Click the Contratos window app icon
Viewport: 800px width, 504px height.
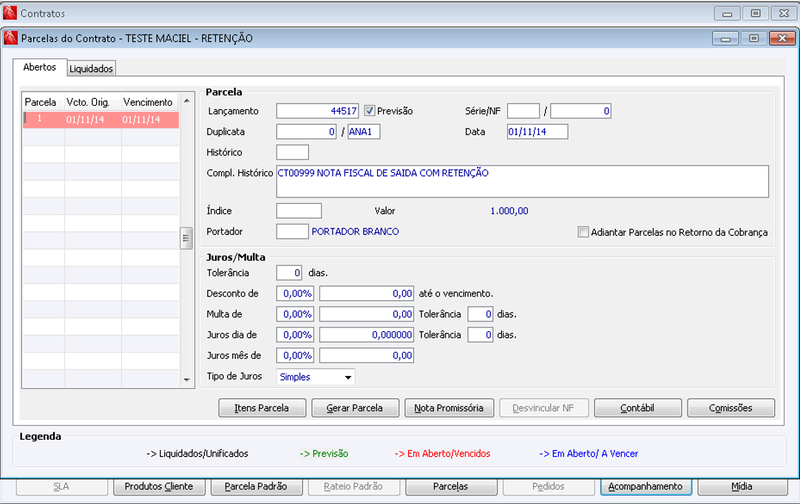tap(10, 13)
